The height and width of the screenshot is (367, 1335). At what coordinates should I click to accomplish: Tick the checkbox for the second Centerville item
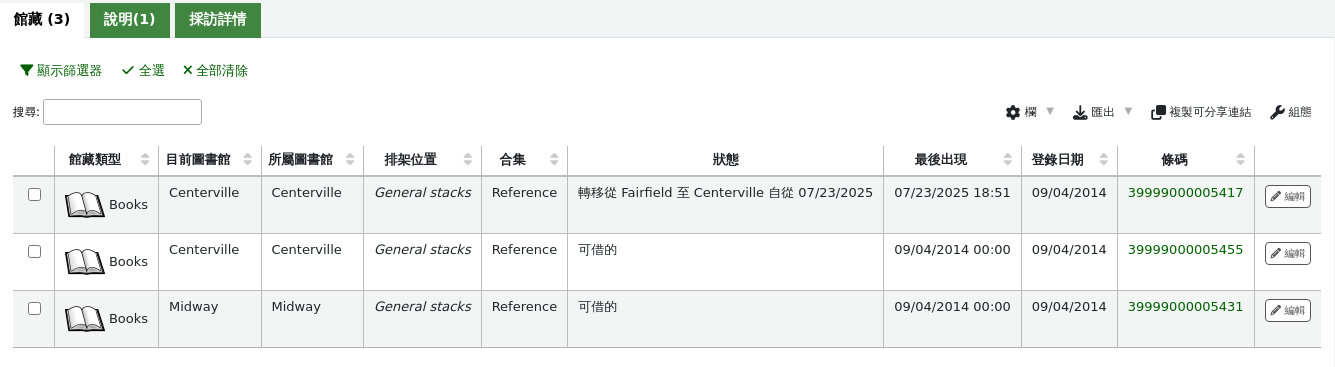click(34, 252)
